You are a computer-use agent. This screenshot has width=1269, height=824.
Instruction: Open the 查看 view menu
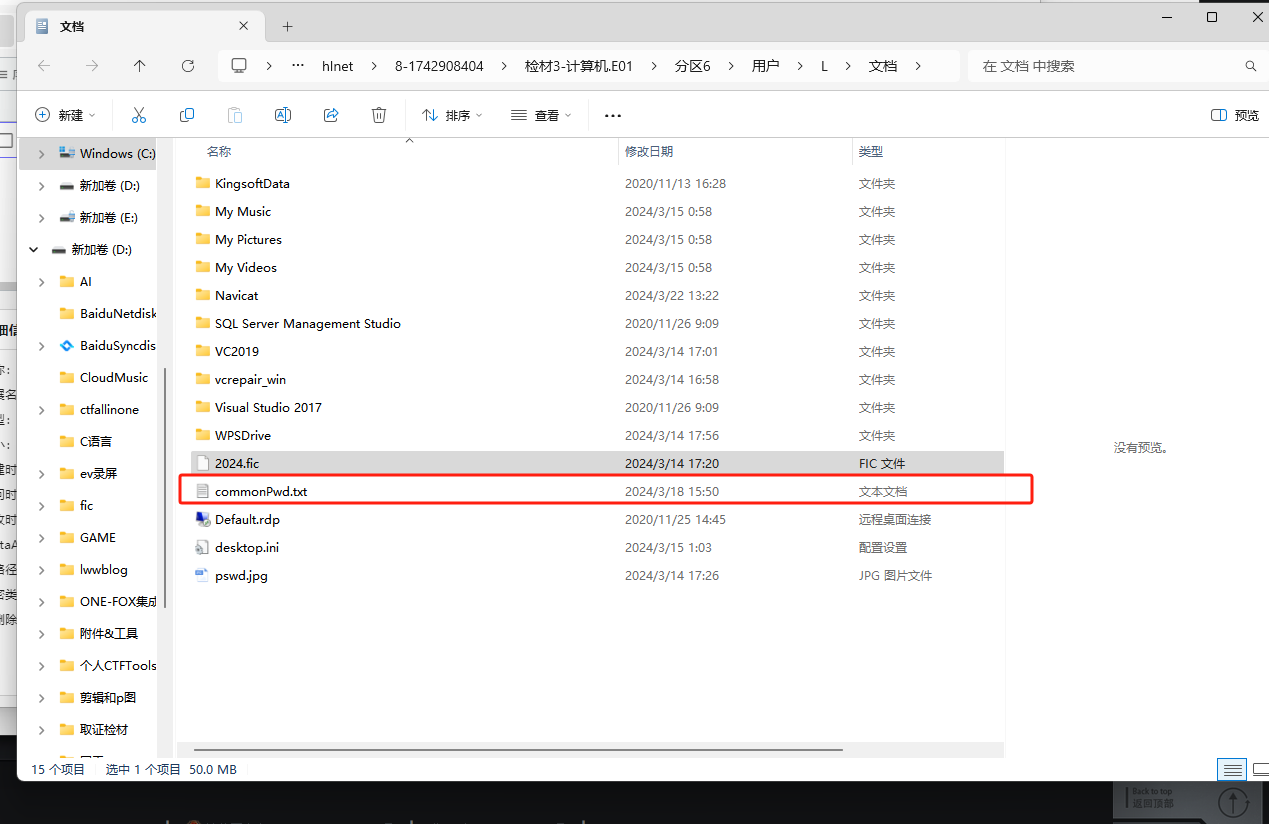pos(541,115)
